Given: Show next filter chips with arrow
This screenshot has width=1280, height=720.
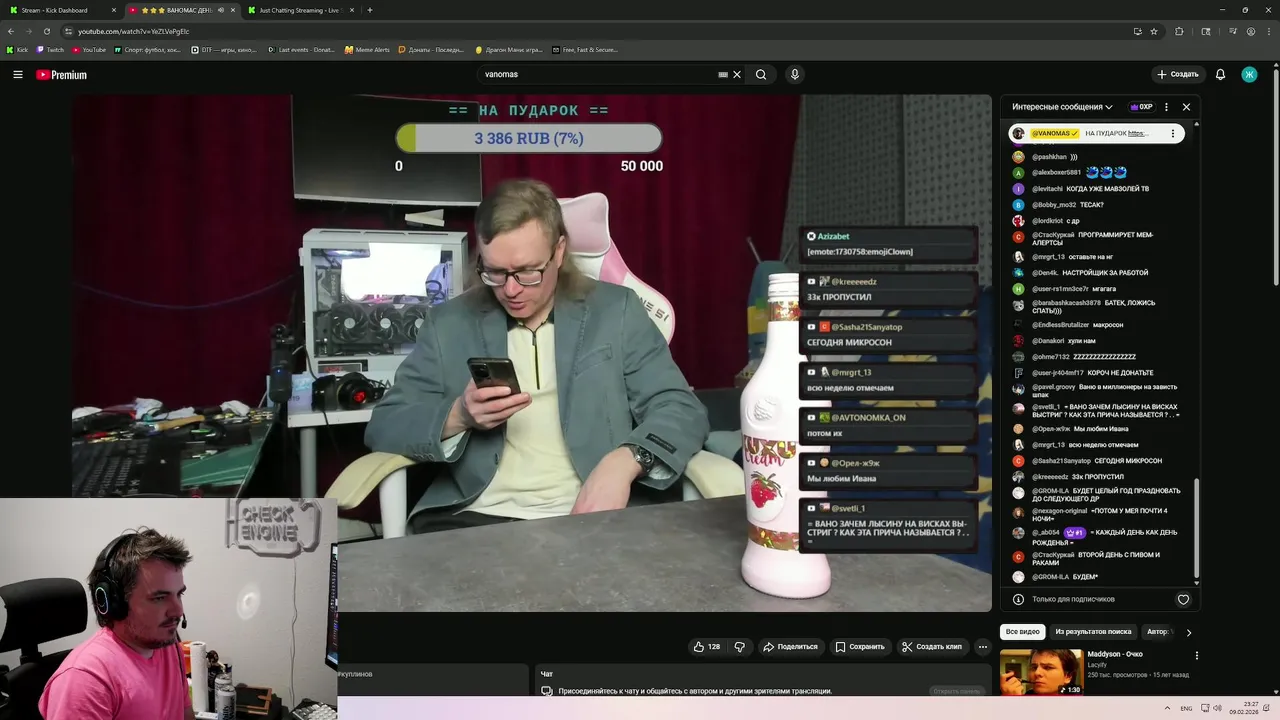Looking at the screenshot, I should point(1188,632).
